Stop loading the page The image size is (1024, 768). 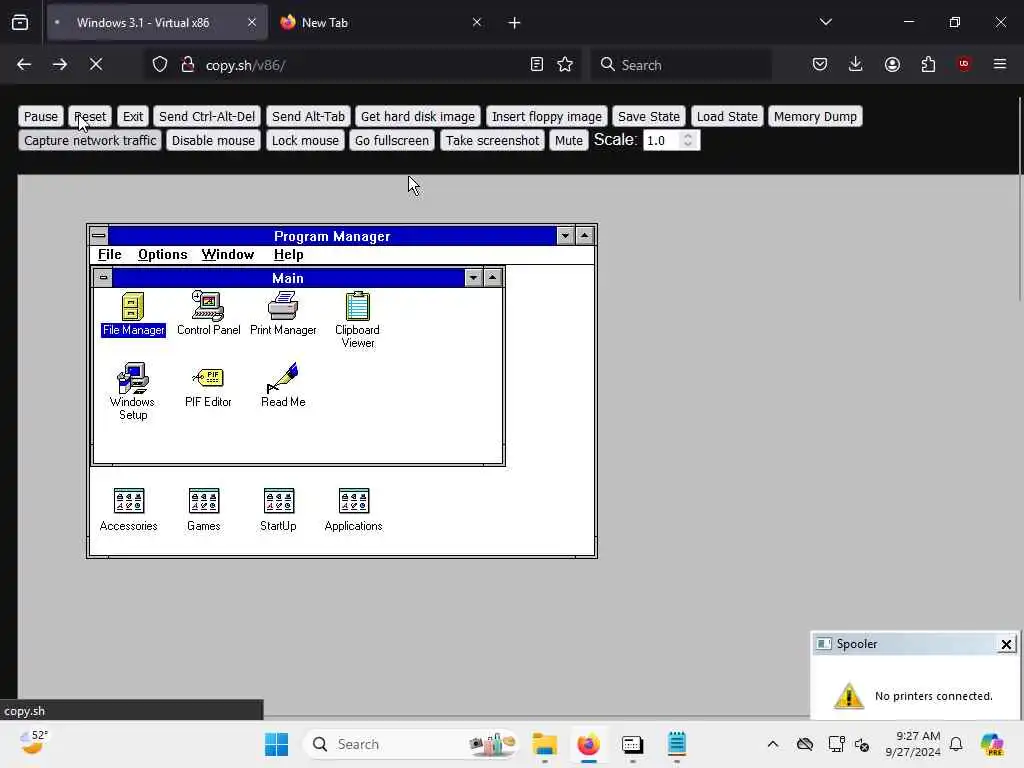pos(96,64)
